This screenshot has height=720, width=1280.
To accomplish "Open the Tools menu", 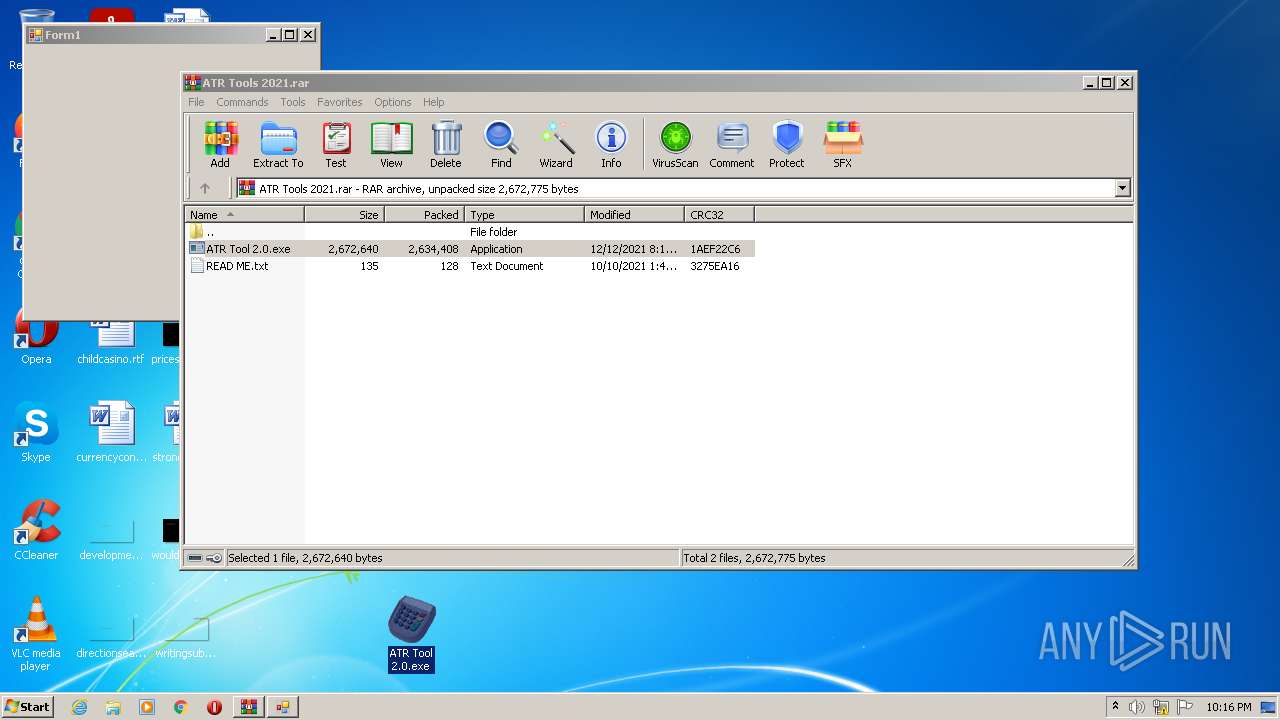I will [293, 102].
